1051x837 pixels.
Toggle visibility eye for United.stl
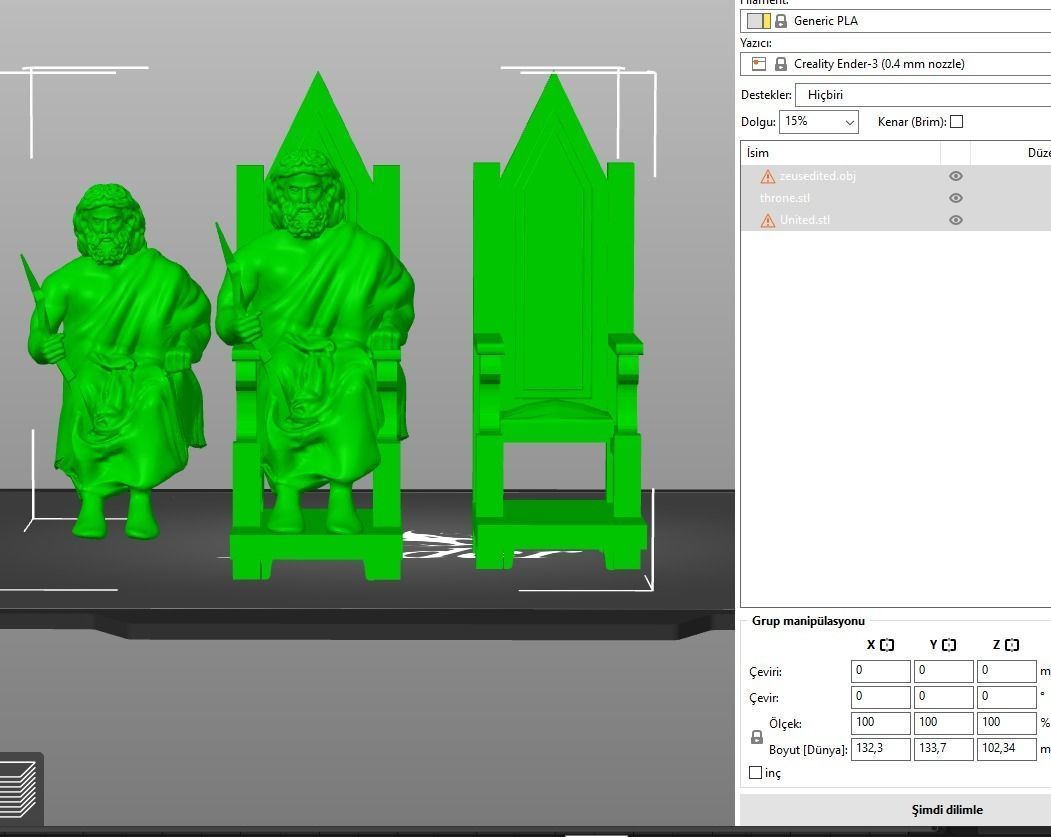pos(956,220)
